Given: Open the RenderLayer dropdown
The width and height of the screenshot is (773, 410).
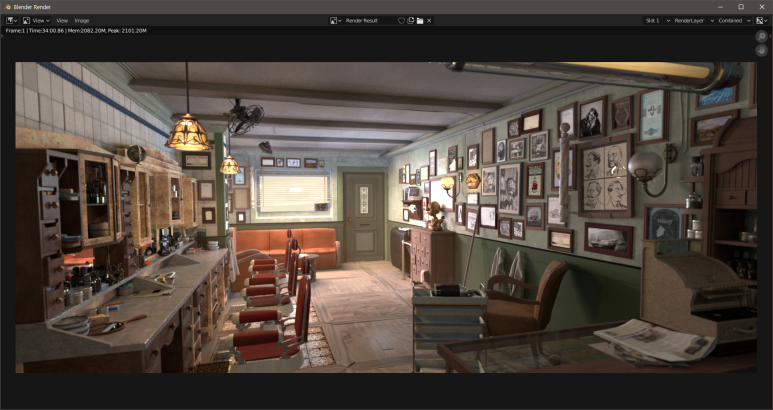Looking at the screenshot, I should pos(693,20).
